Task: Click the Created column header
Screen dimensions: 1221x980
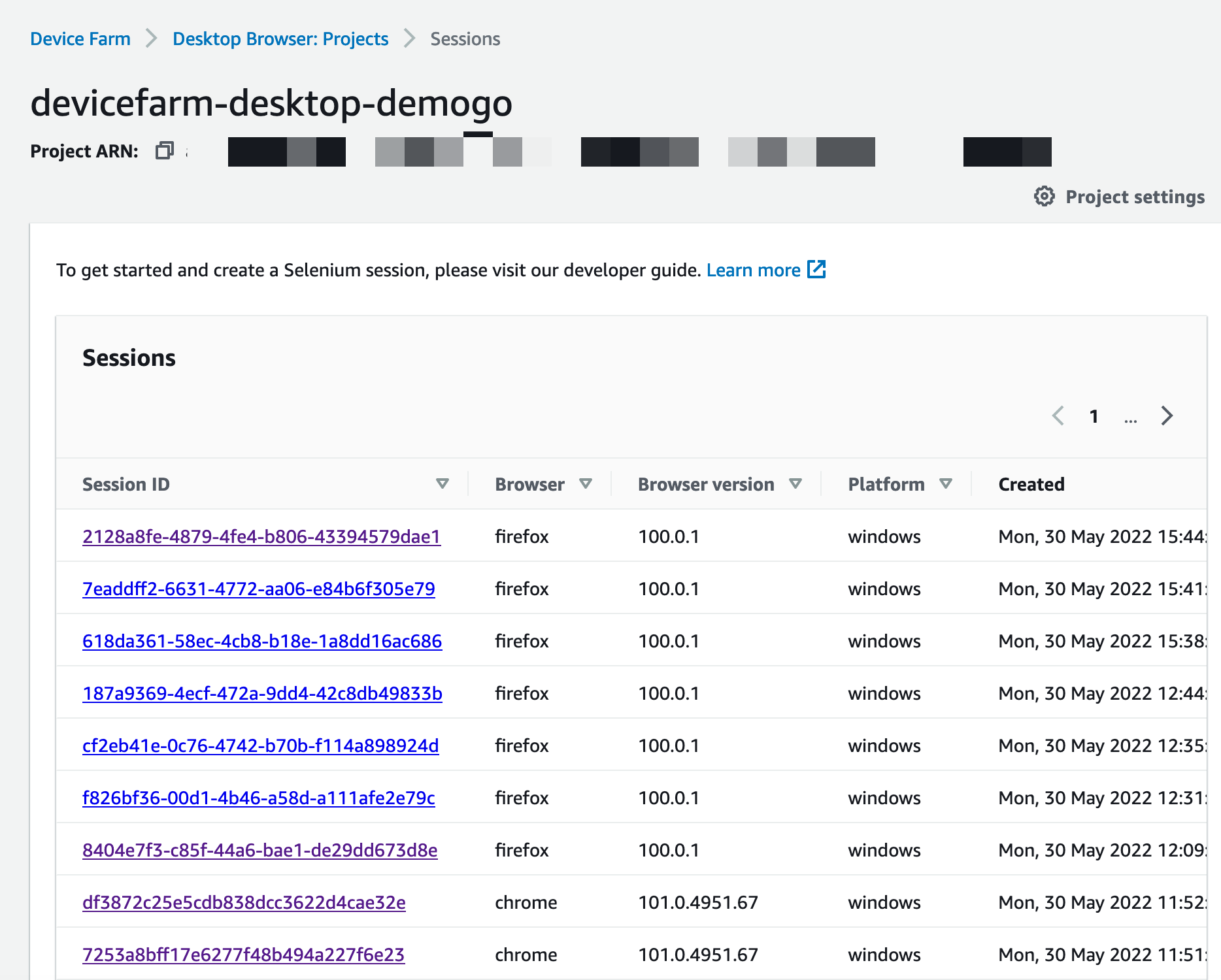Action: 1031,484
